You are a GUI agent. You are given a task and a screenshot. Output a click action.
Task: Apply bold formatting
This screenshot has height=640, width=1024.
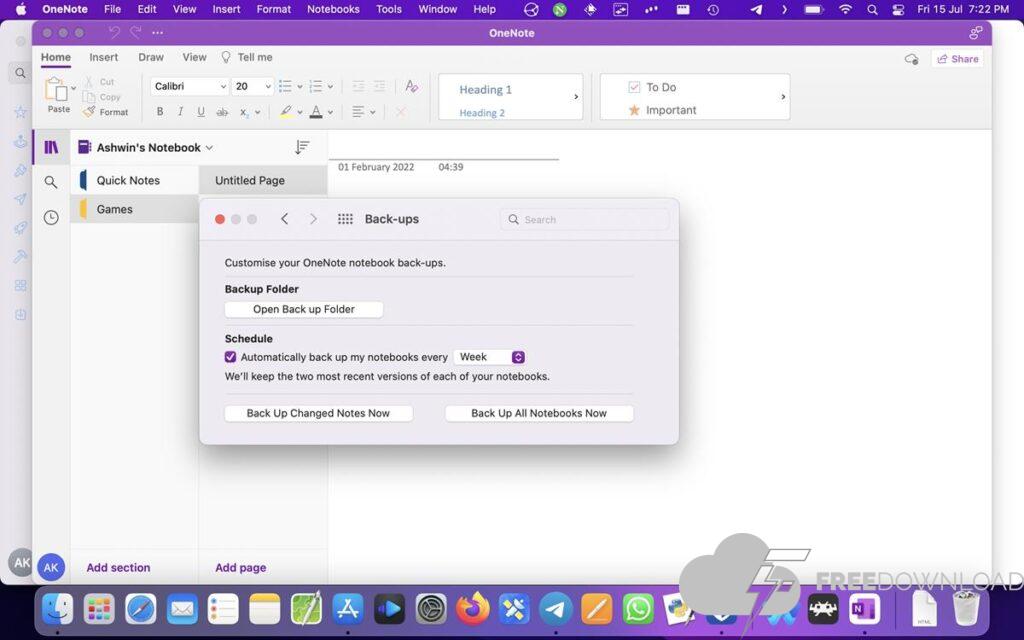click(x=160, y=112)
